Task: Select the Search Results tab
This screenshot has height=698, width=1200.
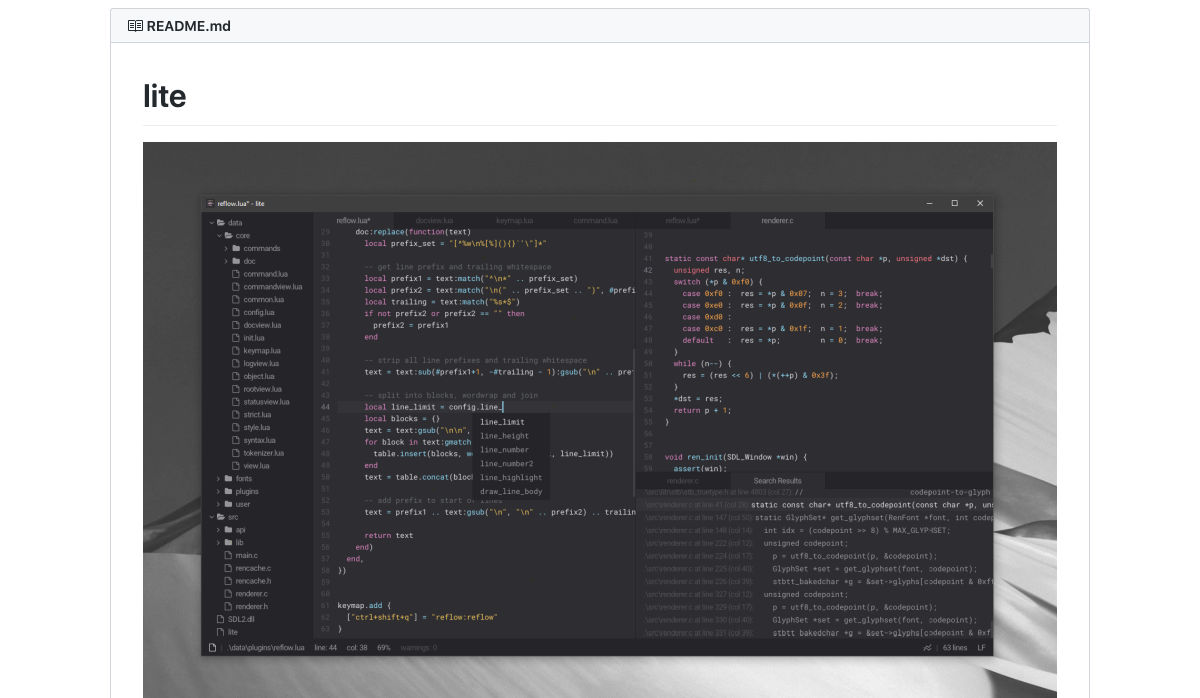Action: pos(777,481)
